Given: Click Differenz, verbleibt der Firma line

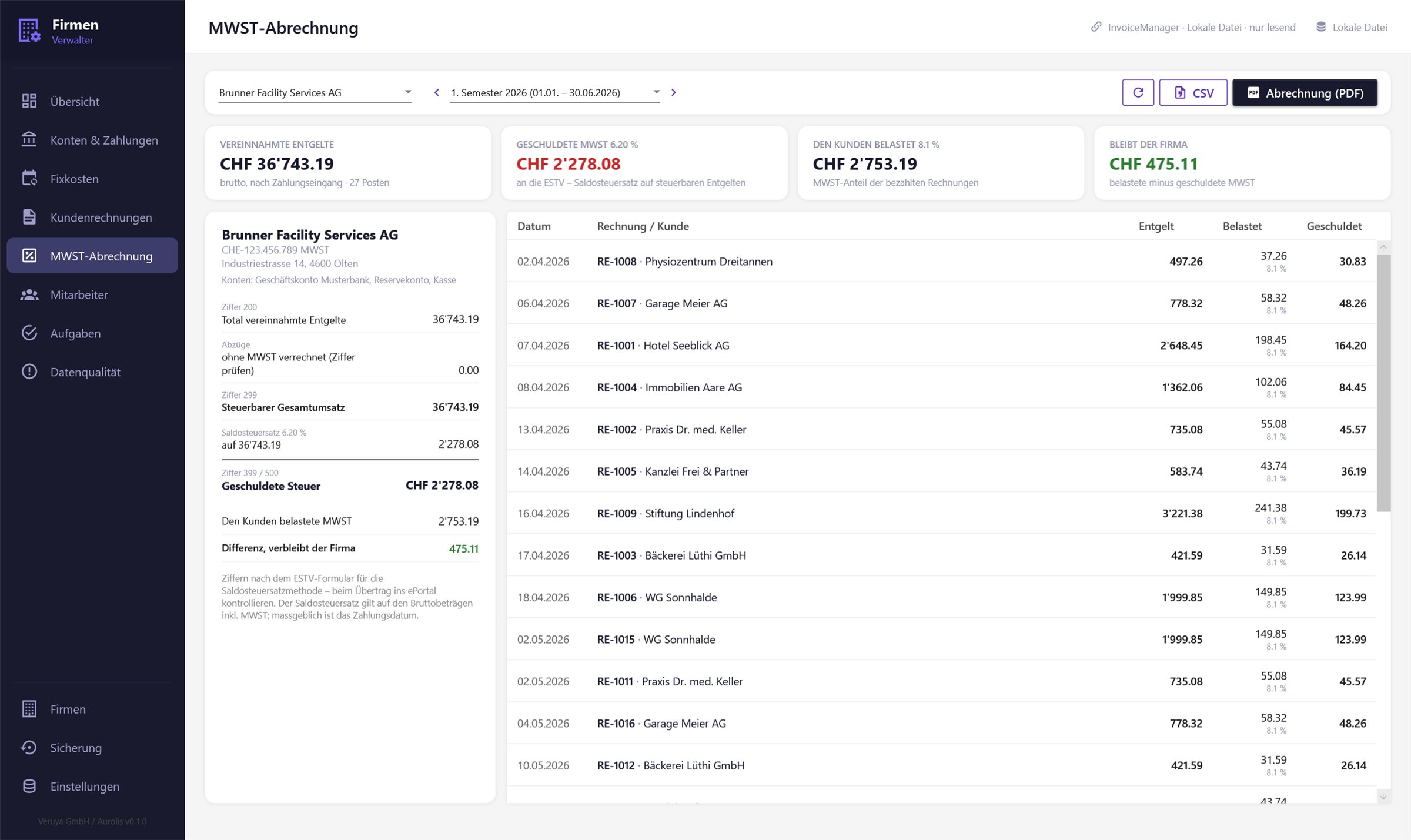Looking at the screenshot, I should 350,548.
